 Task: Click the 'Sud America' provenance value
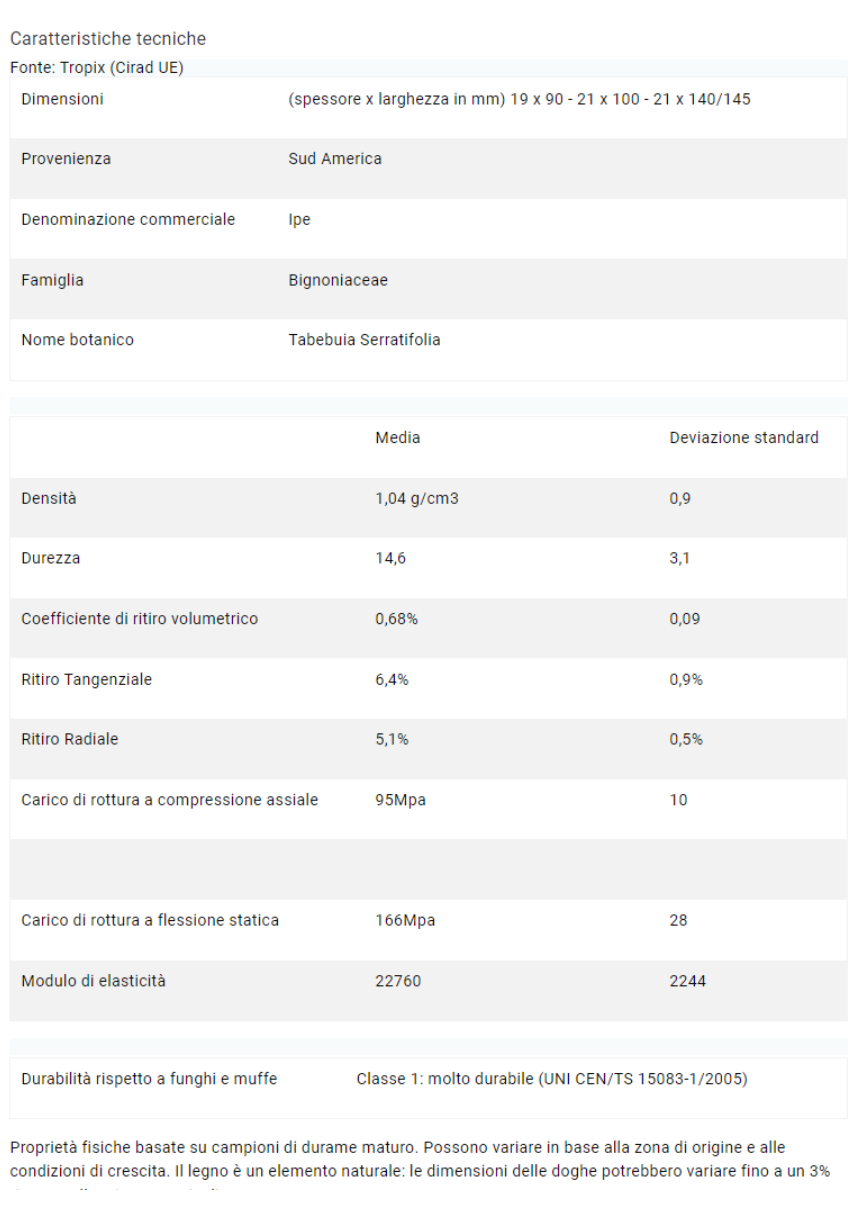coord(335,159)
